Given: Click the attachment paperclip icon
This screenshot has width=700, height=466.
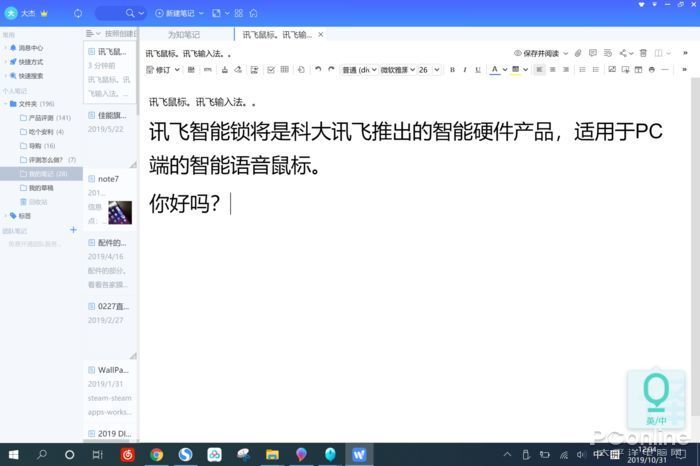Looking at the screenshot, I should (578, 53).
